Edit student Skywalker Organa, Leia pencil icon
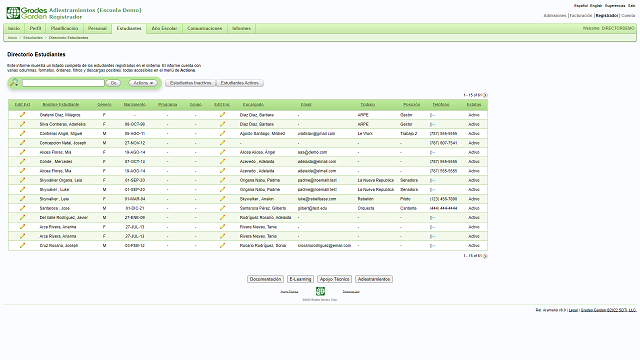The height and width of the screenshot is (360, 640). coord(22,180)
